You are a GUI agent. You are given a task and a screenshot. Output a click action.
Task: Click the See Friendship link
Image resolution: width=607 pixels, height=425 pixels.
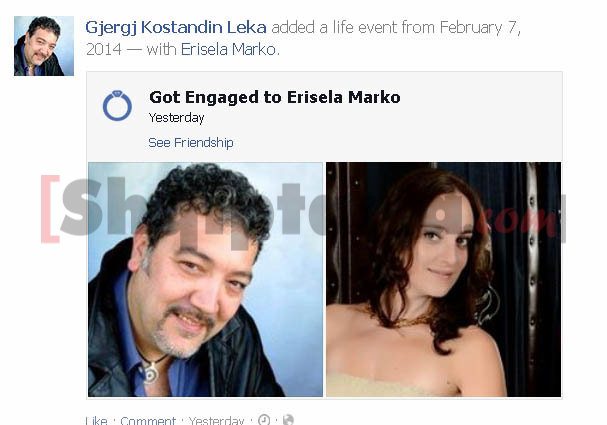(191, 142)
